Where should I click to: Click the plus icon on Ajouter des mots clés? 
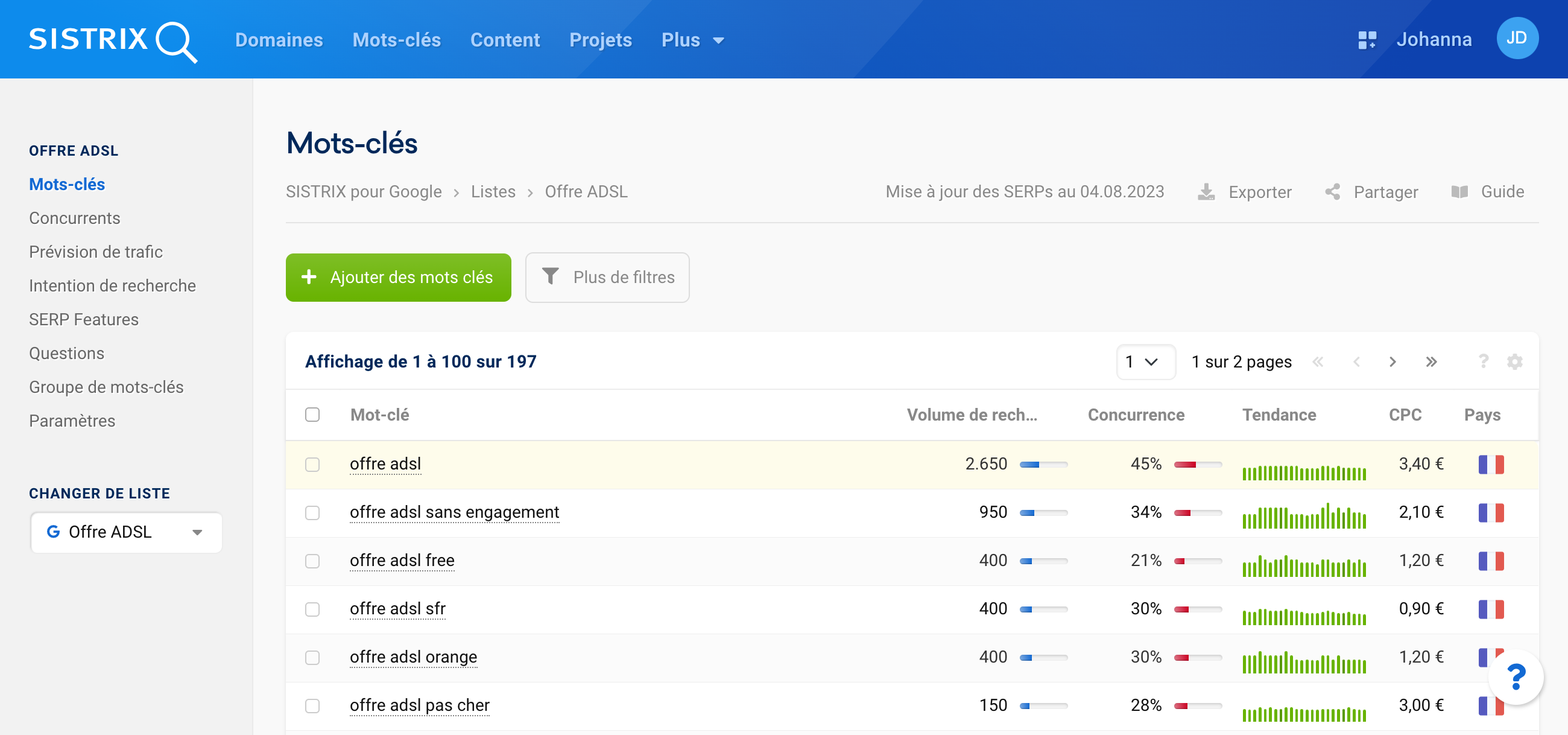pos(309,277)
